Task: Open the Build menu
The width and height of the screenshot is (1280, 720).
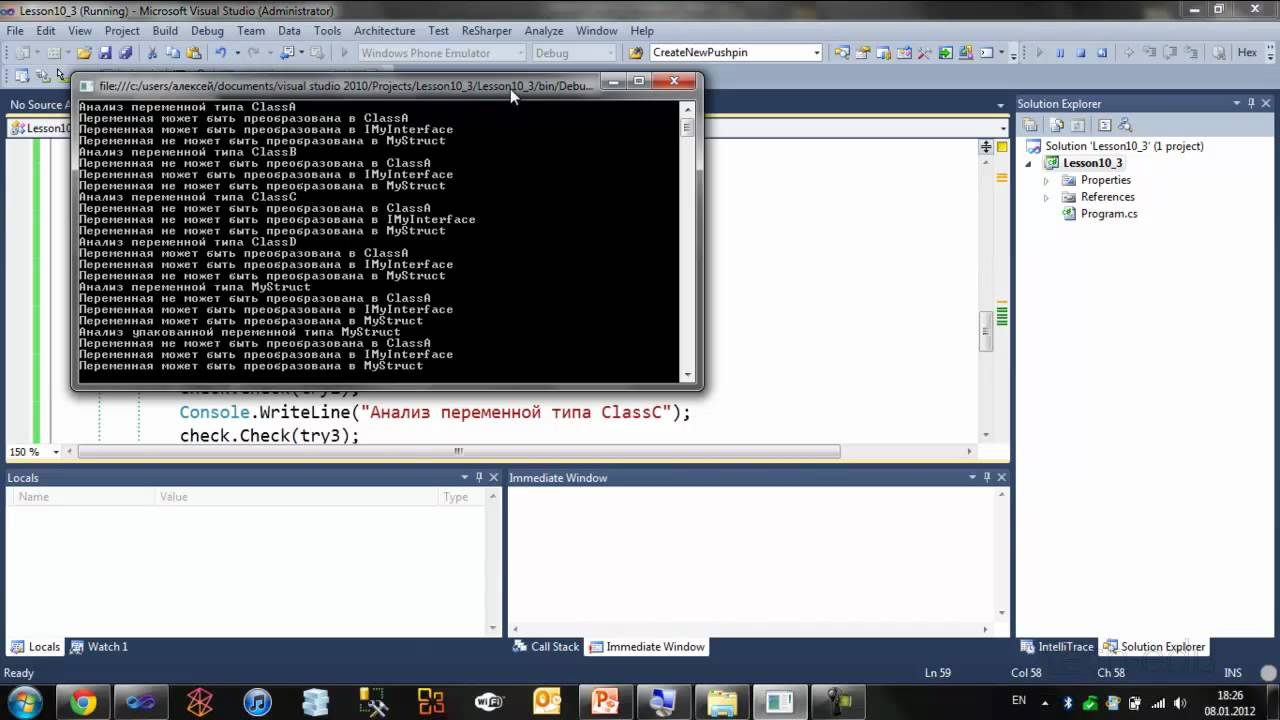Action: pyautogui.click(x=165, y=31)
